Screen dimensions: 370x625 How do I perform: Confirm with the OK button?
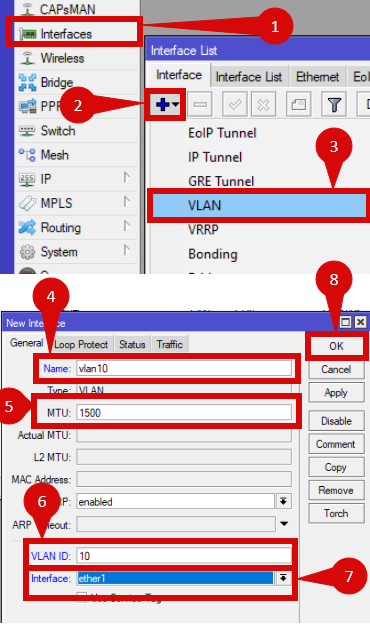(336, 346)
